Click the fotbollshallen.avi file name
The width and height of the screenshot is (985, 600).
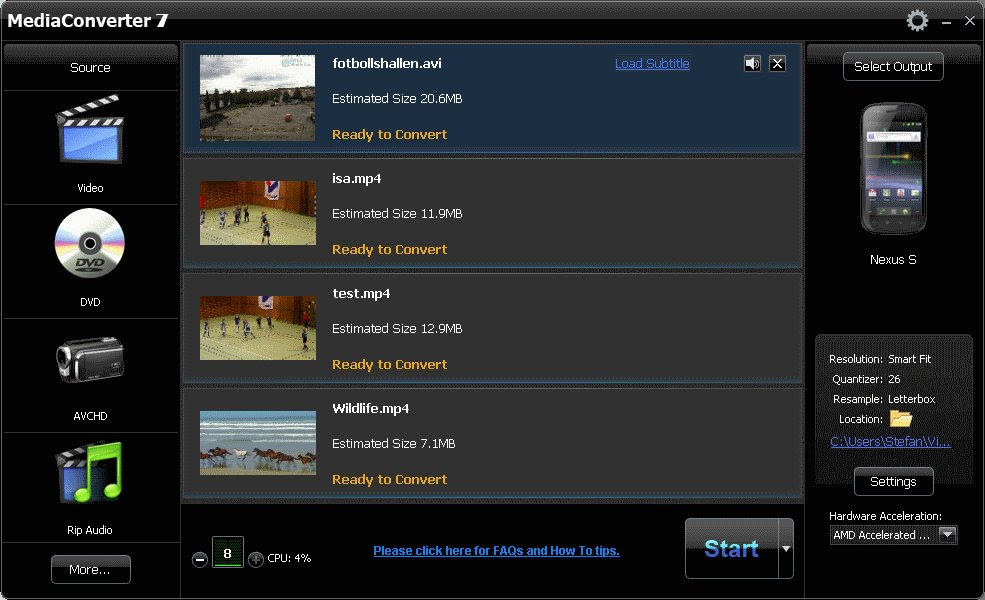387,63
